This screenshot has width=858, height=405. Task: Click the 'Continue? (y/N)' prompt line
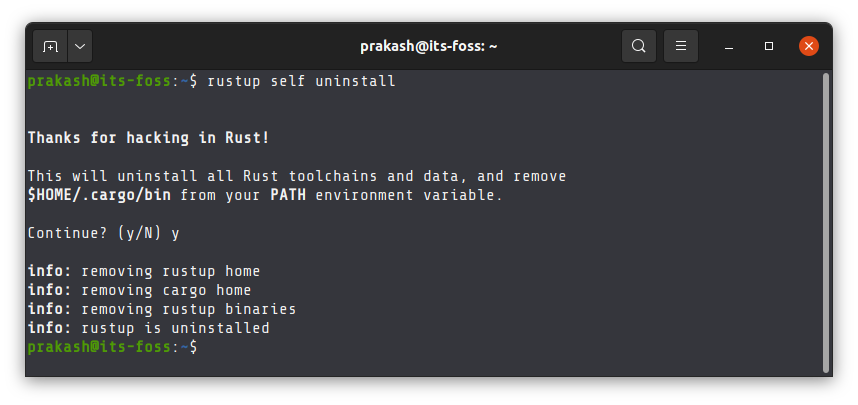coord(103,233)
